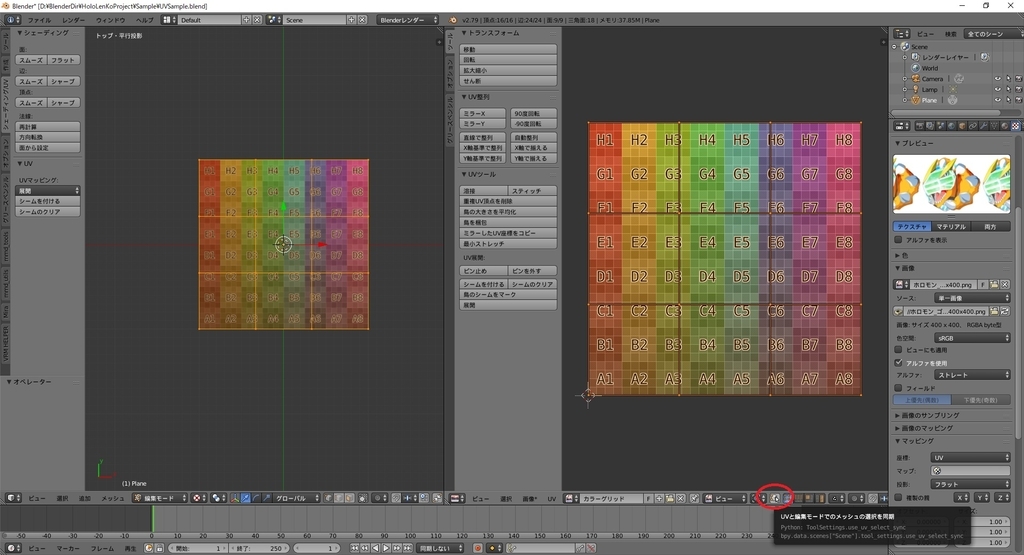Click the world properties globe icon

(952, 126)
